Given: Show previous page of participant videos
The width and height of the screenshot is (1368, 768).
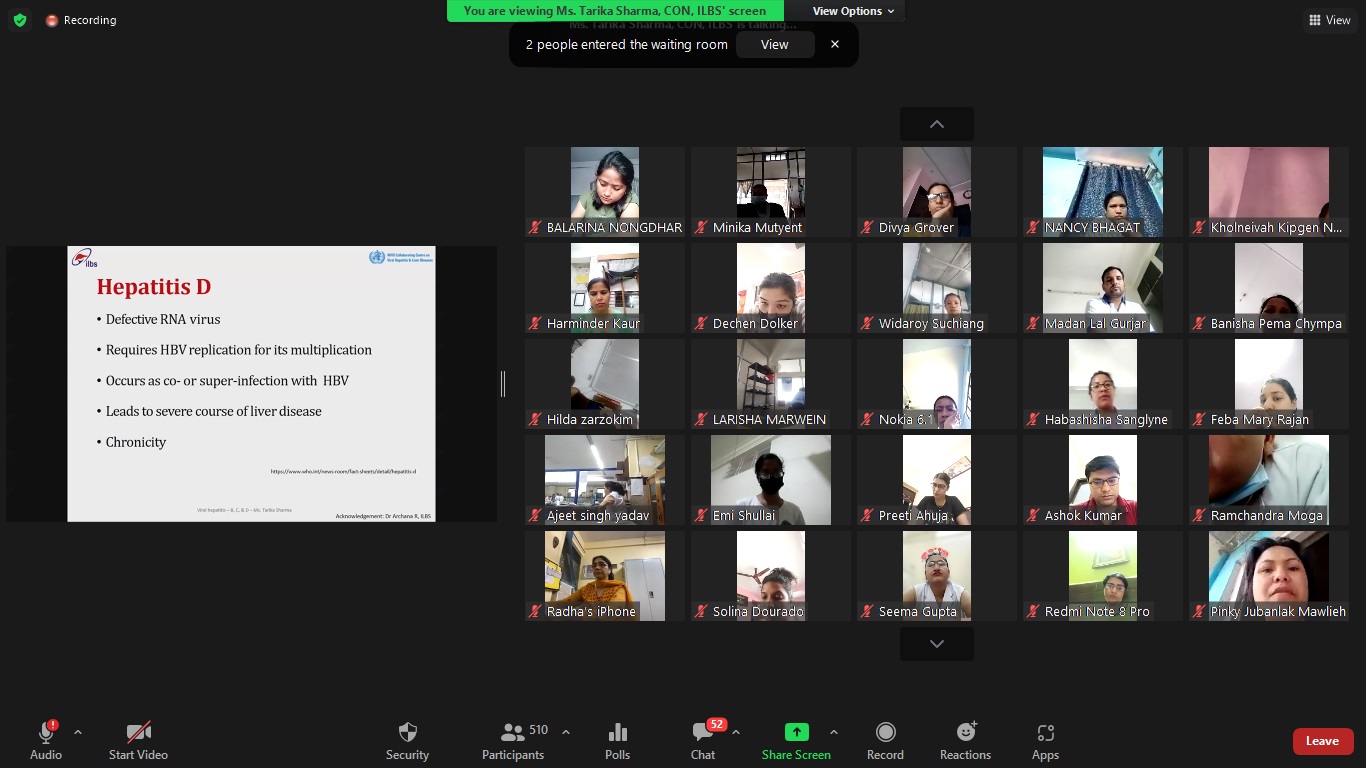Looking at the screenshot, I should 937,124.
